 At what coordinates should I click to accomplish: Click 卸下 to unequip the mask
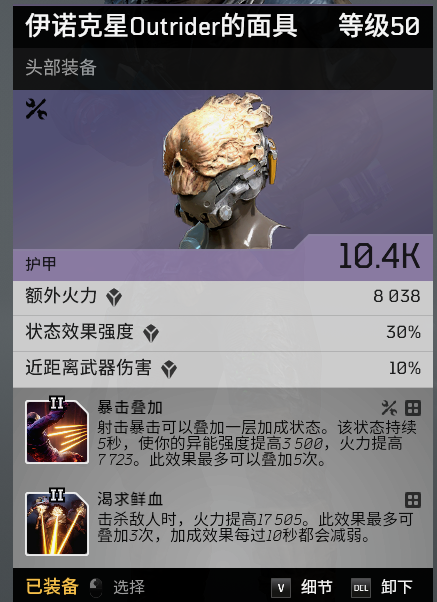click(397, 587)
